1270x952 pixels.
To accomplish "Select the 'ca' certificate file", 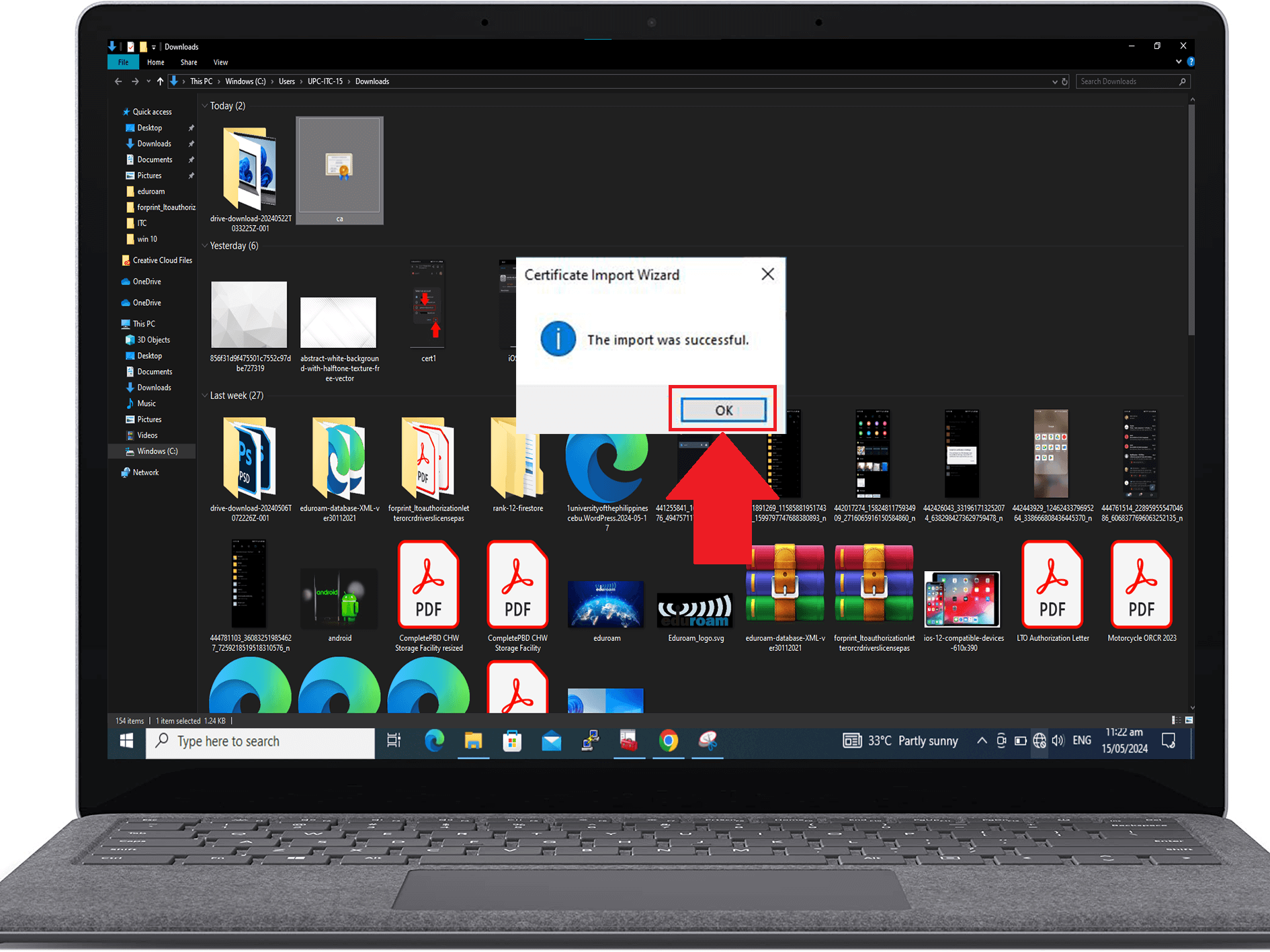I will click(x=339, y=170).
